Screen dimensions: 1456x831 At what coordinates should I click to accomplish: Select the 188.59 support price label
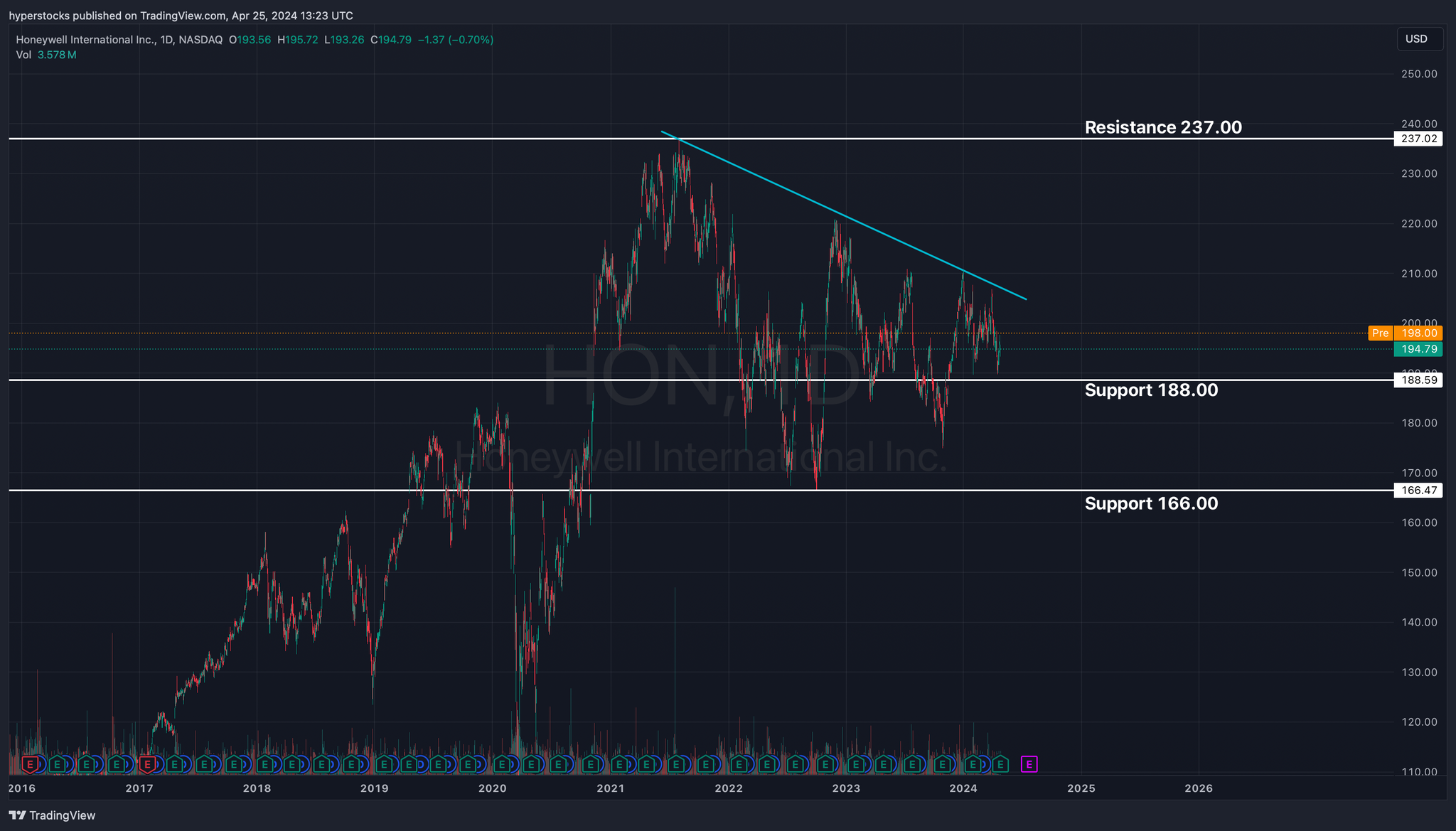click(x=1418, y=380)
